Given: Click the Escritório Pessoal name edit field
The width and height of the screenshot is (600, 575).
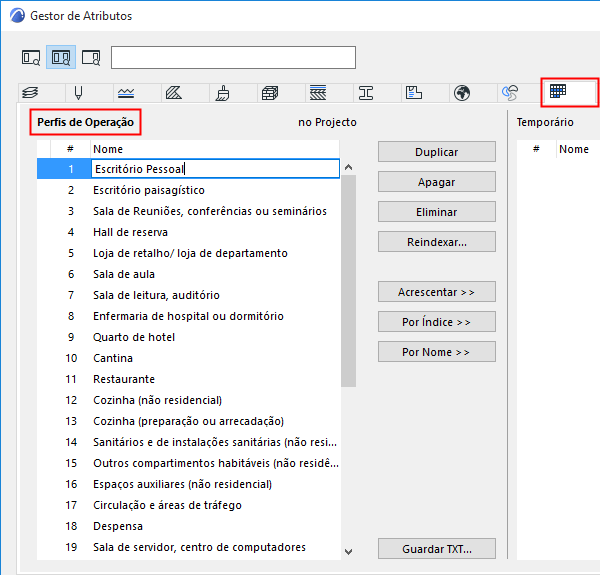Looking at the screenshot, I should tap(215, 169).
